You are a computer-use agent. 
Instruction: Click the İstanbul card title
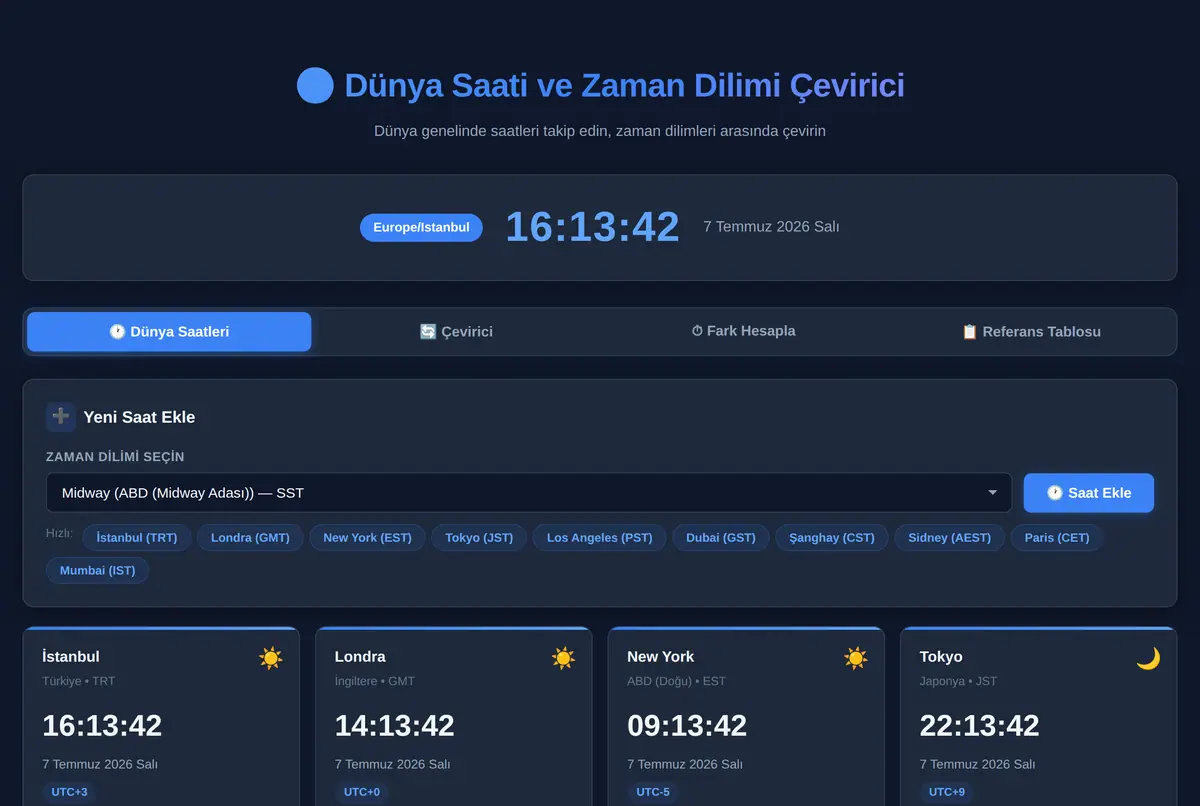tap(71, 657)
